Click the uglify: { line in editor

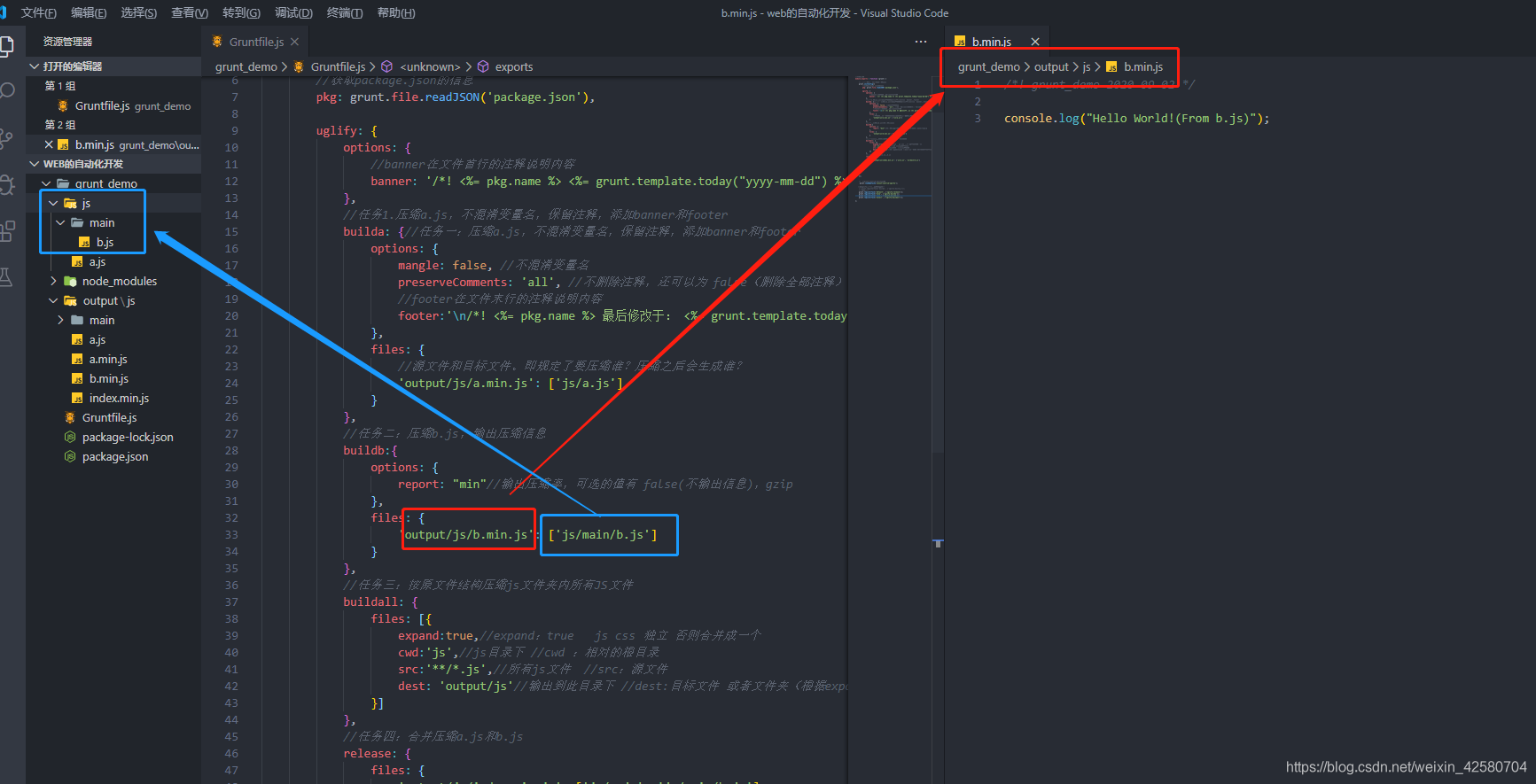[x=347, y=130]
